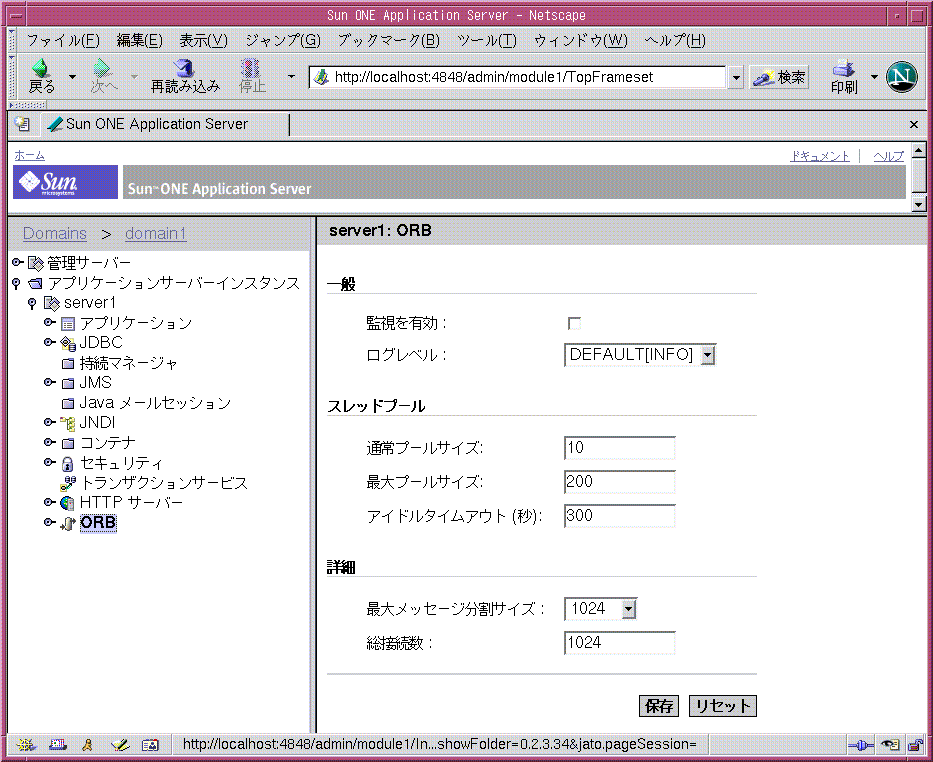Click the new tab icon left of tab
The image size is (933, 762).
click(23, 124)
